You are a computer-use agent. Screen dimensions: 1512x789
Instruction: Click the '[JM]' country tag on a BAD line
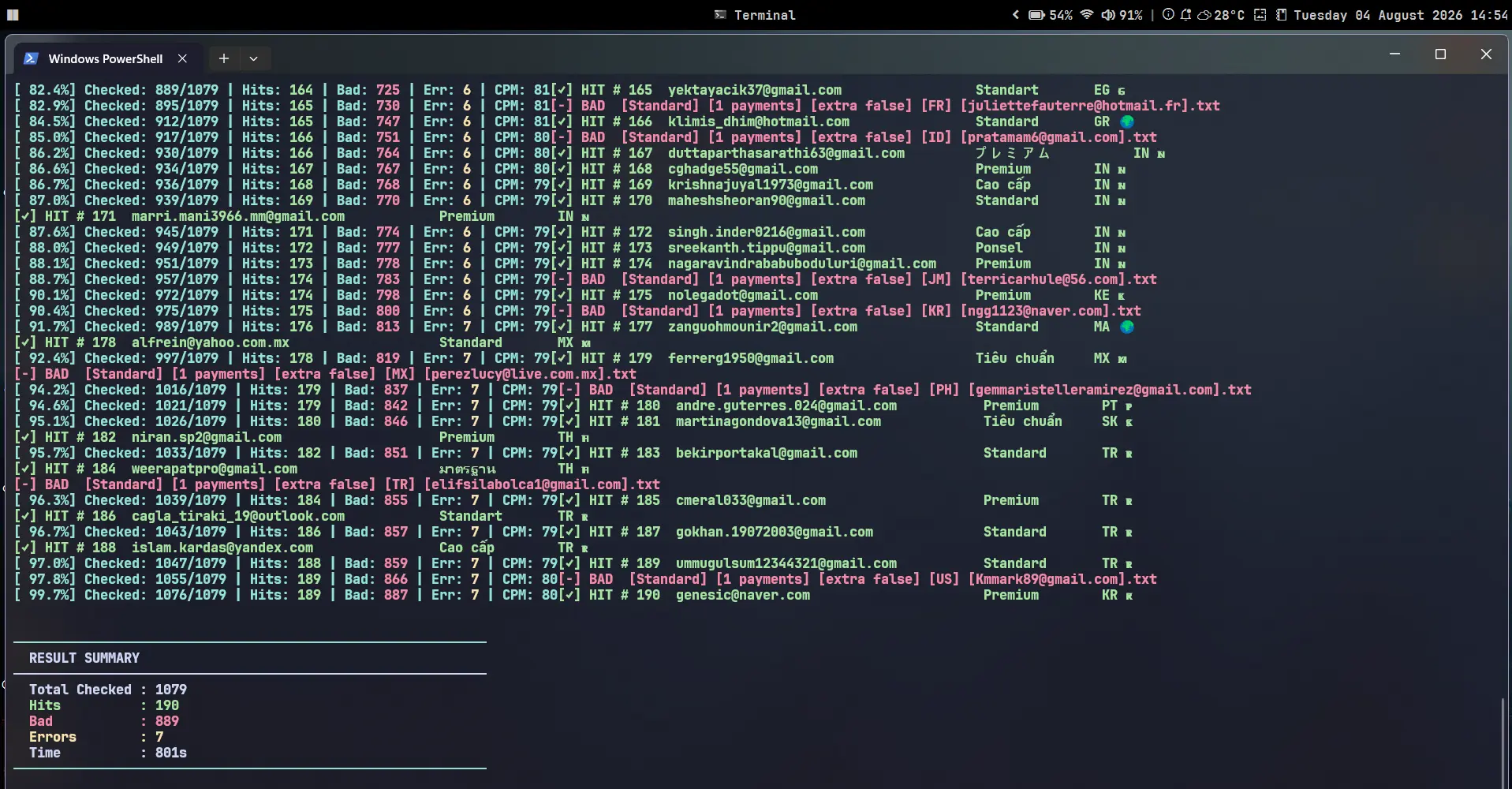point(936,279)
